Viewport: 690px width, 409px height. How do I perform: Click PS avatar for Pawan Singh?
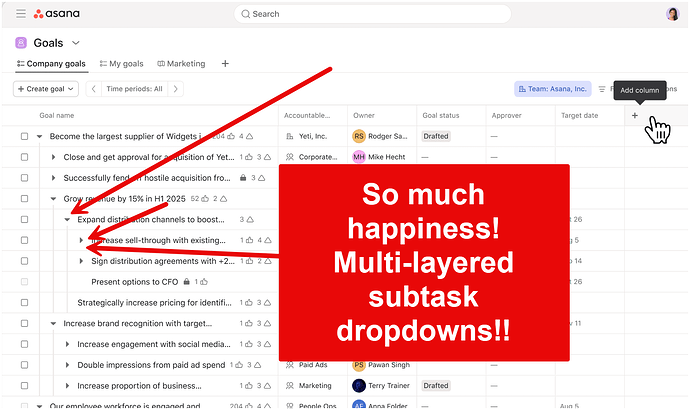pyautogui.click(x=359, y=365)
